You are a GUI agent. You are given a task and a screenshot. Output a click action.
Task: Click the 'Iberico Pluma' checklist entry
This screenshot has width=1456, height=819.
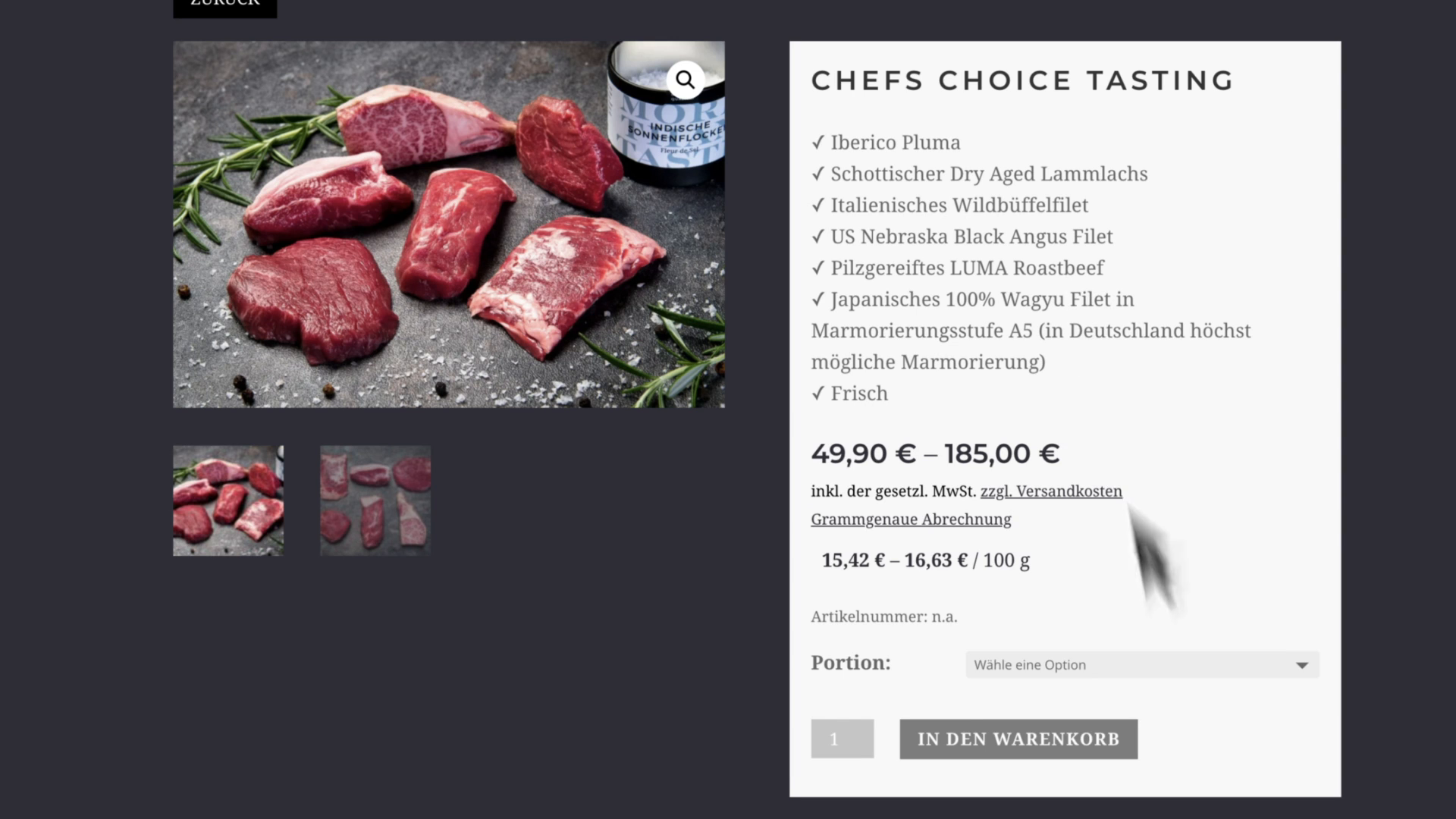[x=885, y=142]
